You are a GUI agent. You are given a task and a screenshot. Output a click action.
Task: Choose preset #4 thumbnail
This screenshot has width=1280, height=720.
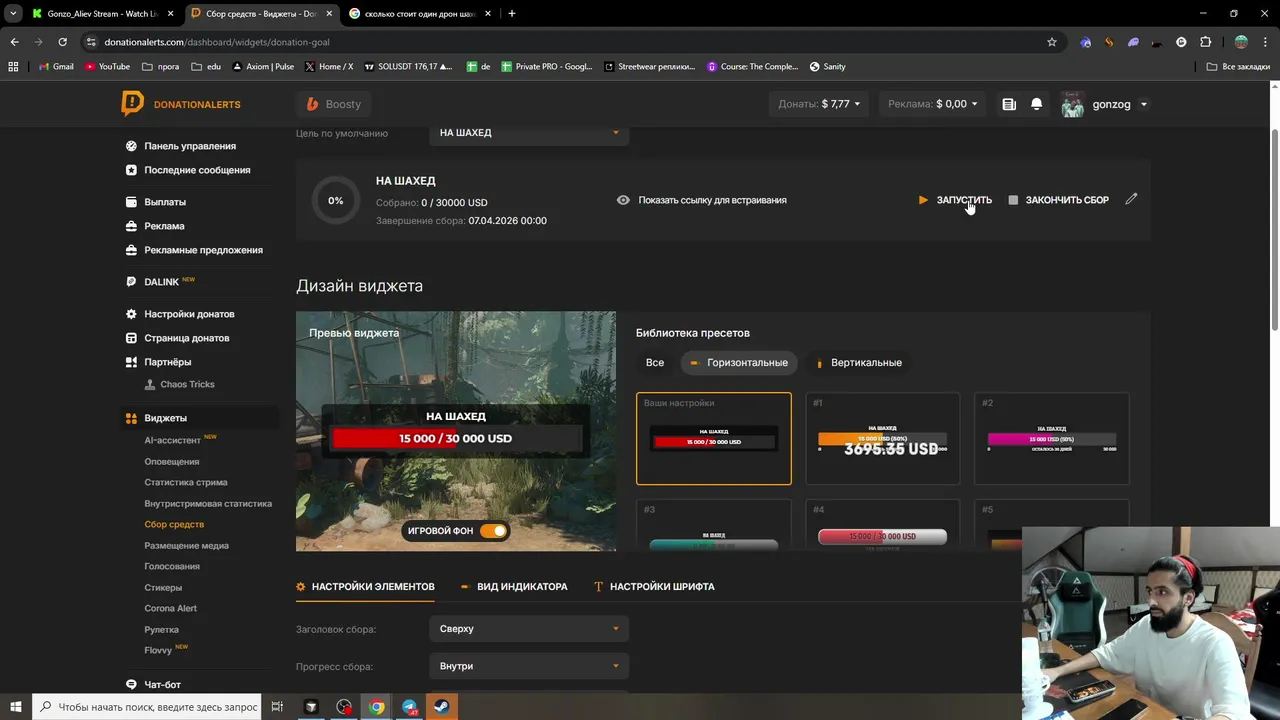click(883, 525)
